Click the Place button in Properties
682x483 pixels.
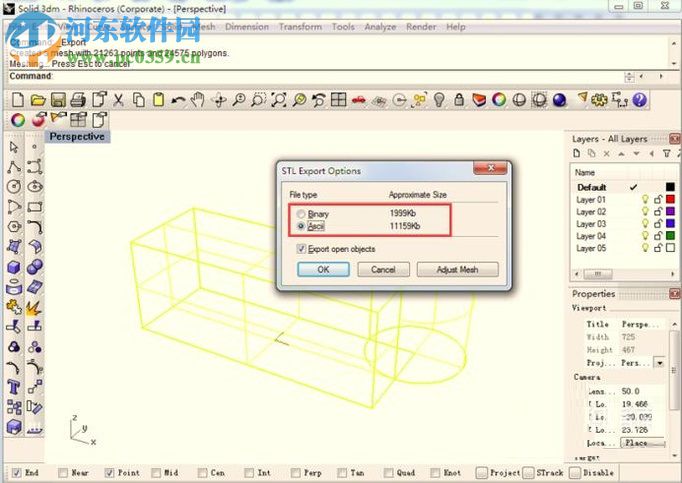click(643, 443)
